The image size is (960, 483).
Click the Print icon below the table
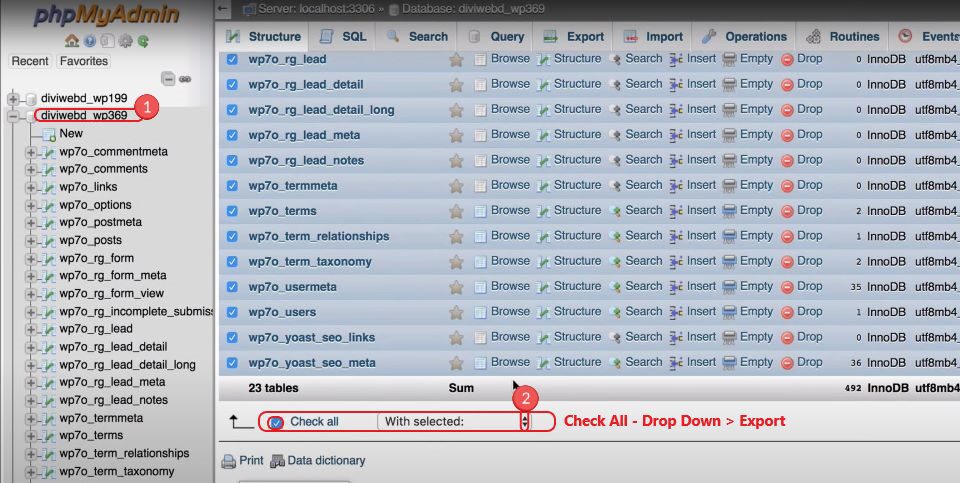229,462
